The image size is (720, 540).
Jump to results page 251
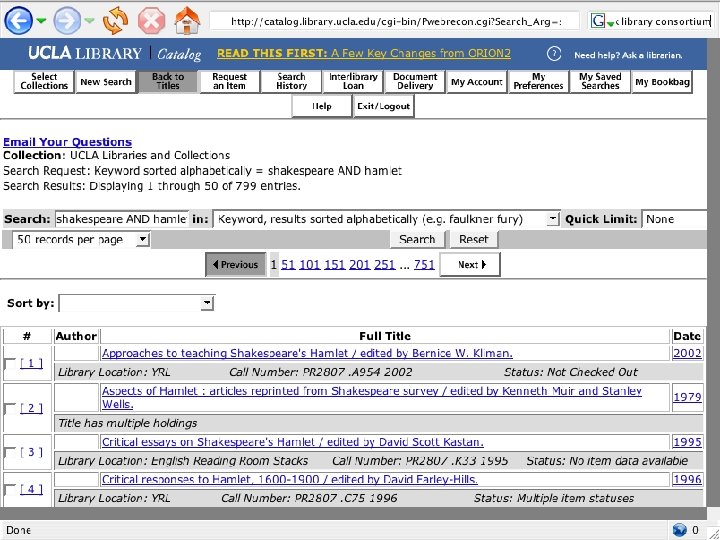384,264
